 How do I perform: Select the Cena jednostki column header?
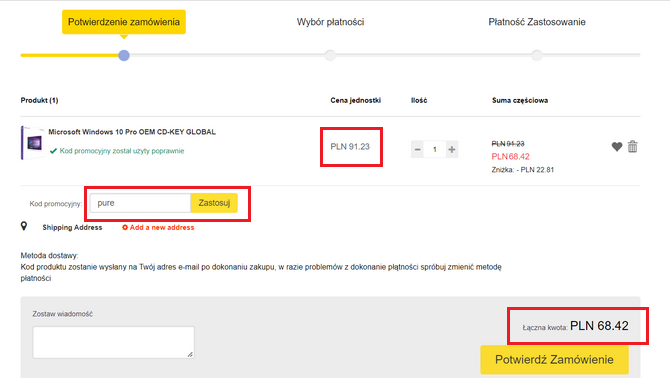click(x=356, y=100)
